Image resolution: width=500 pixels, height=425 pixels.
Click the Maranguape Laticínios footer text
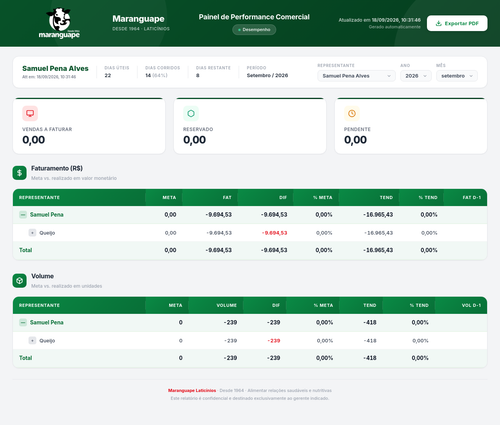pos(192,390)
